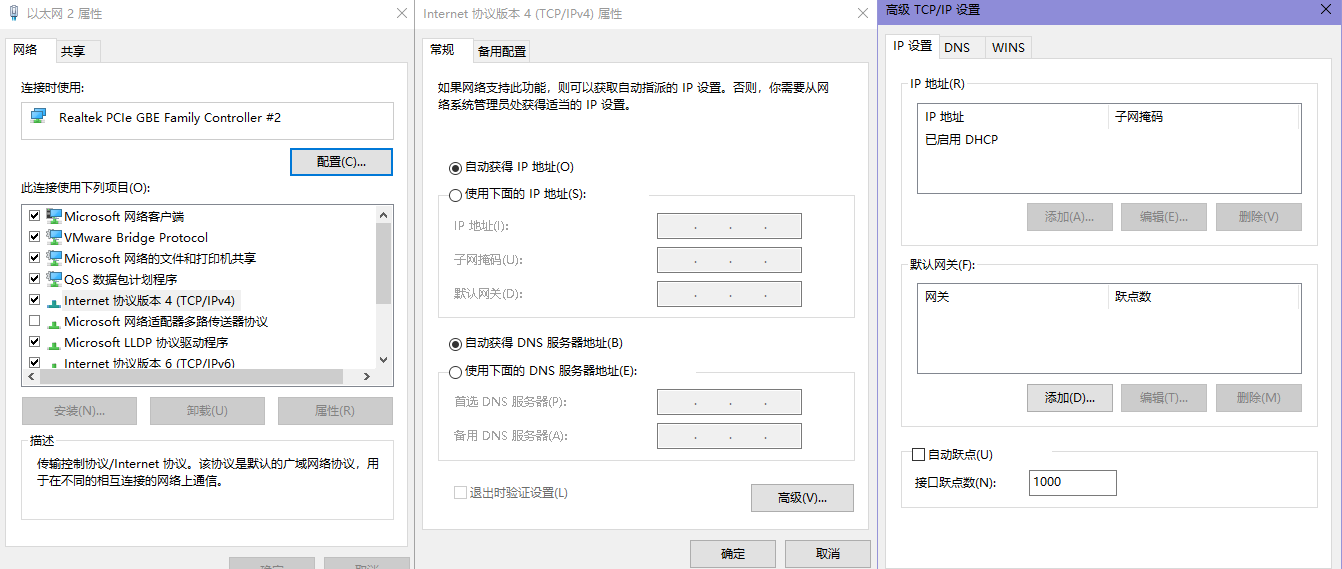Click the Internet 协议版本 4 protocol icon
1342x569 pixels.
[54, 301]
